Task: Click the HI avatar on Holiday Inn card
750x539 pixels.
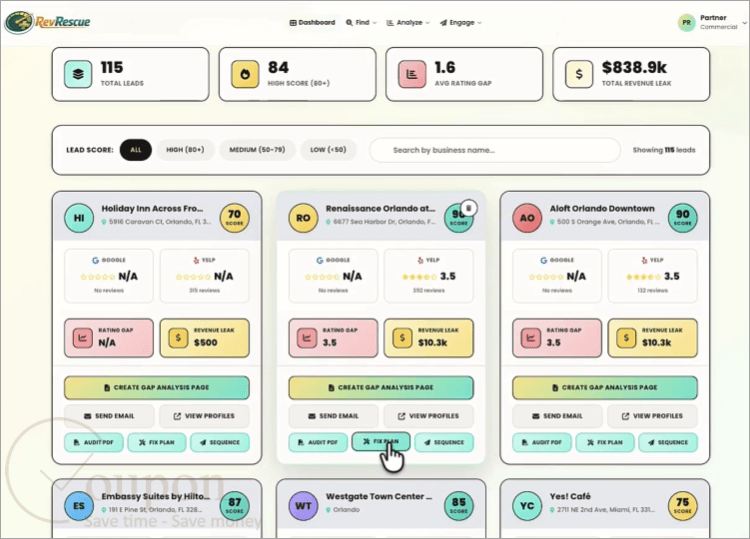Action: tap(79, 218)
